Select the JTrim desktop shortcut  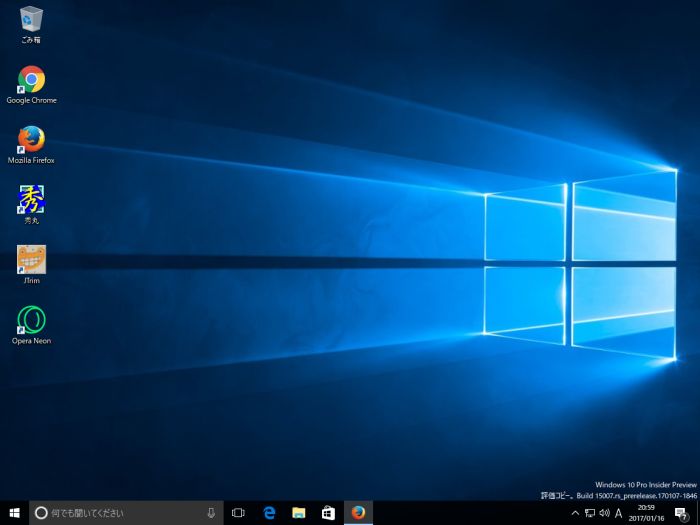tap(31, 261)
